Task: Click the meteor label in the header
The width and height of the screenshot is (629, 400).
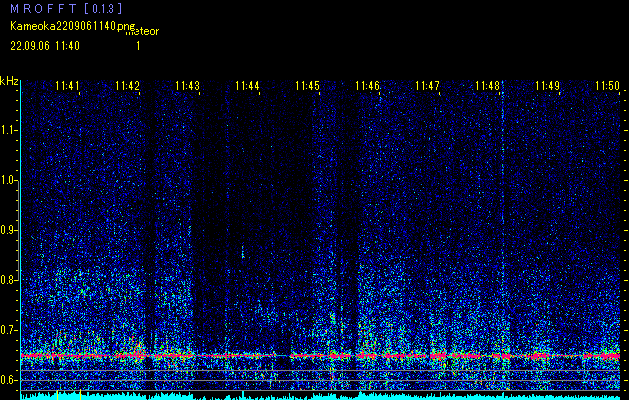Action: pyautogui.click(x=142, y=31)
